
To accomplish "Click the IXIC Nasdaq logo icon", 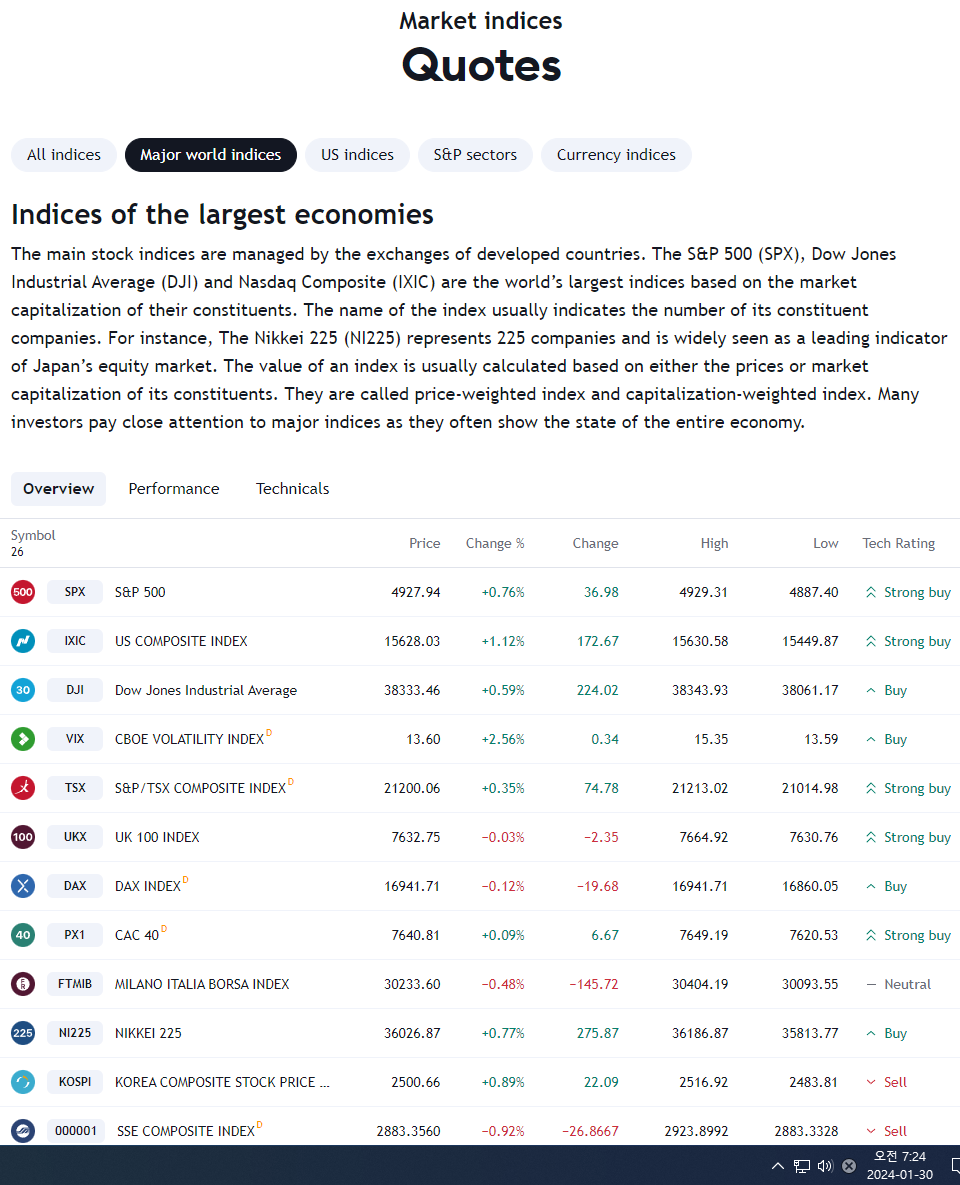I will point(23,641).
